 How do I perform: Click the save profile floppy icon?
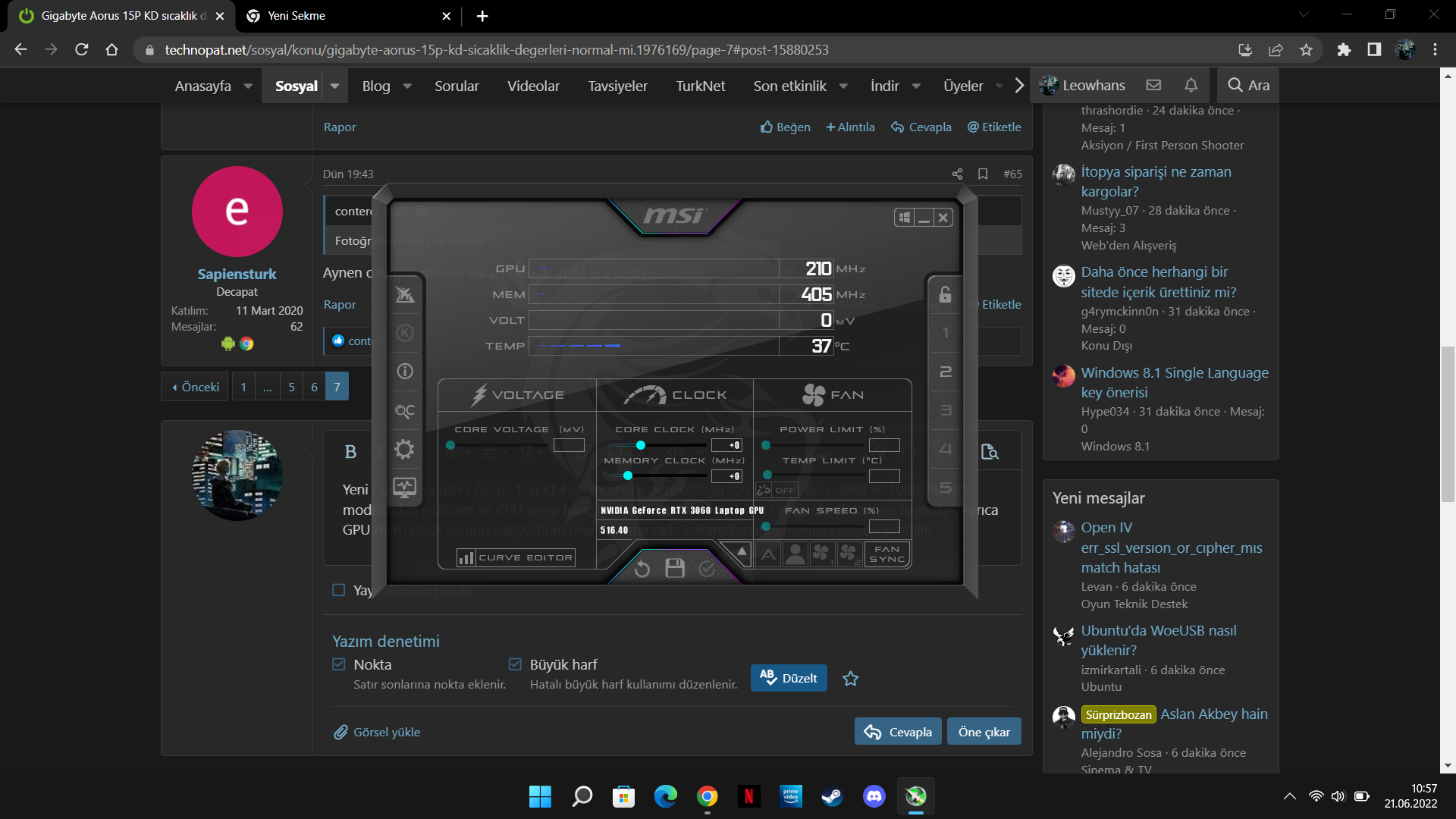click(675, 568)
